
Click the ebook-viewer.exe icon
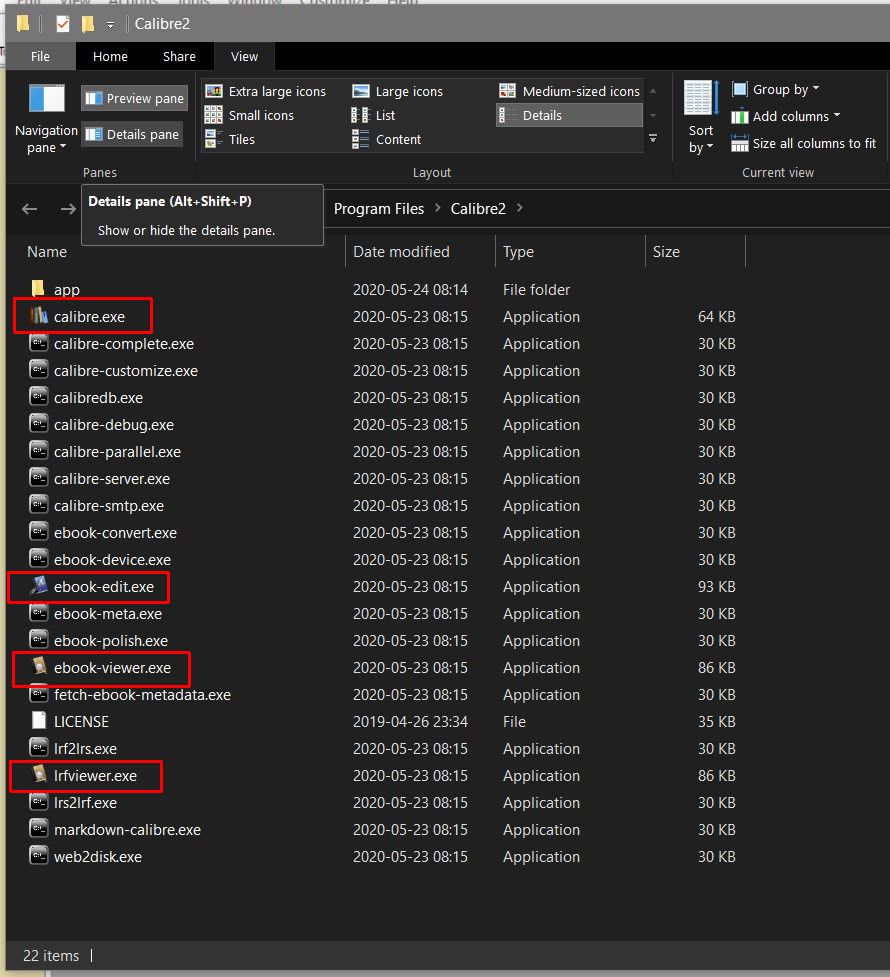pyautogui.click(x=39, y=667)
